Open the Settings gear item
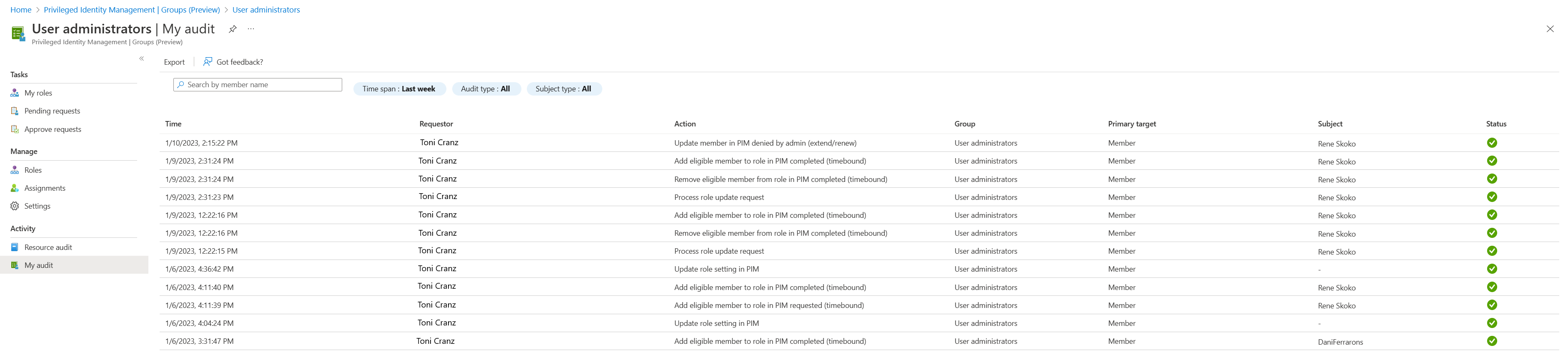The image size is (1568, 353). [37, 206]
